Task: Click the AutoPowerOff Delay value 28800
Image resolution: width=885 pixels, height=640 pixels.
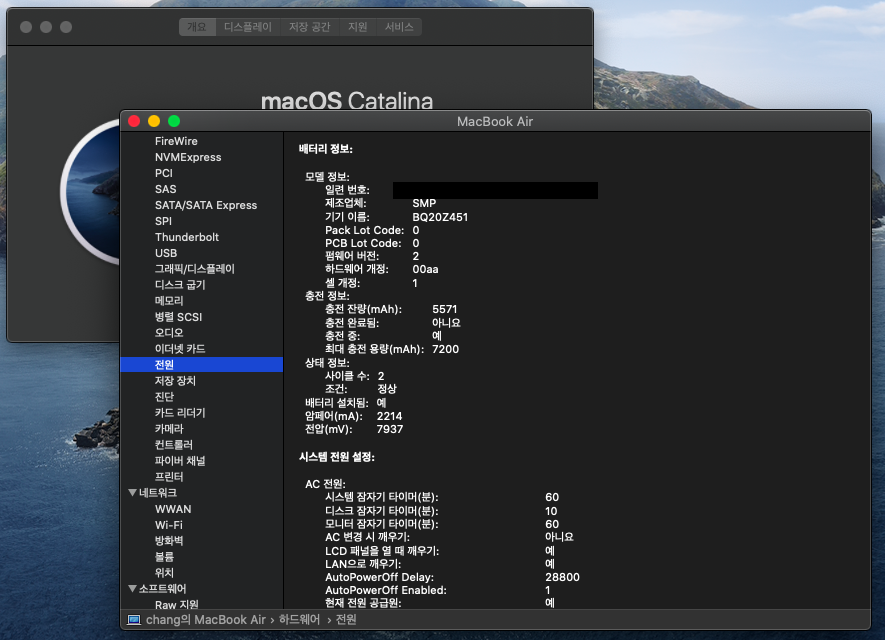Action: click(562, 577)
